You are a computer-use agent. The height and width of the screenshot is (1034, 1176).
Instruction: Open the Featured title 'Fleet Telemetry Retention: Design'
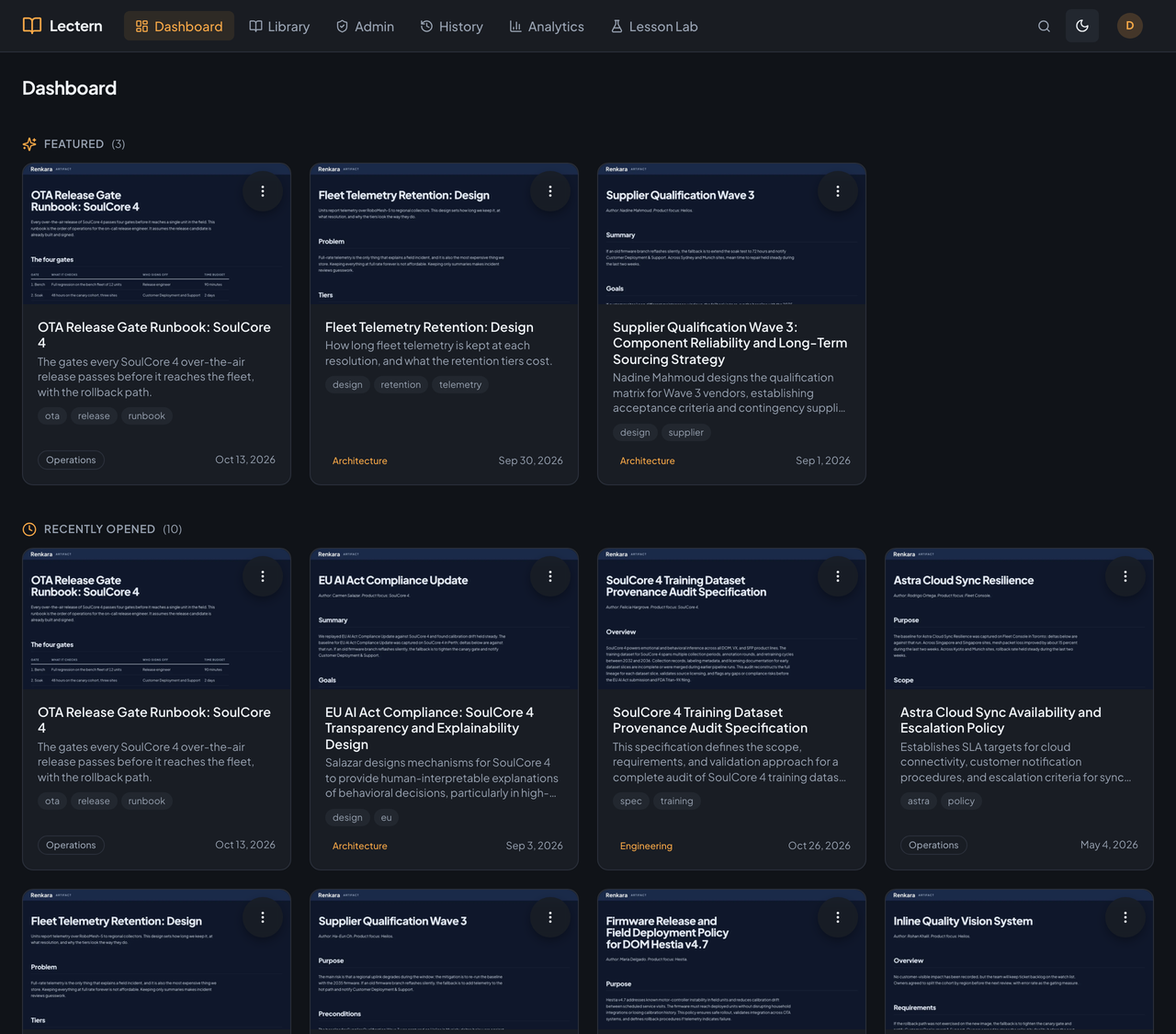pyautogui.click(x=429, y=327)
